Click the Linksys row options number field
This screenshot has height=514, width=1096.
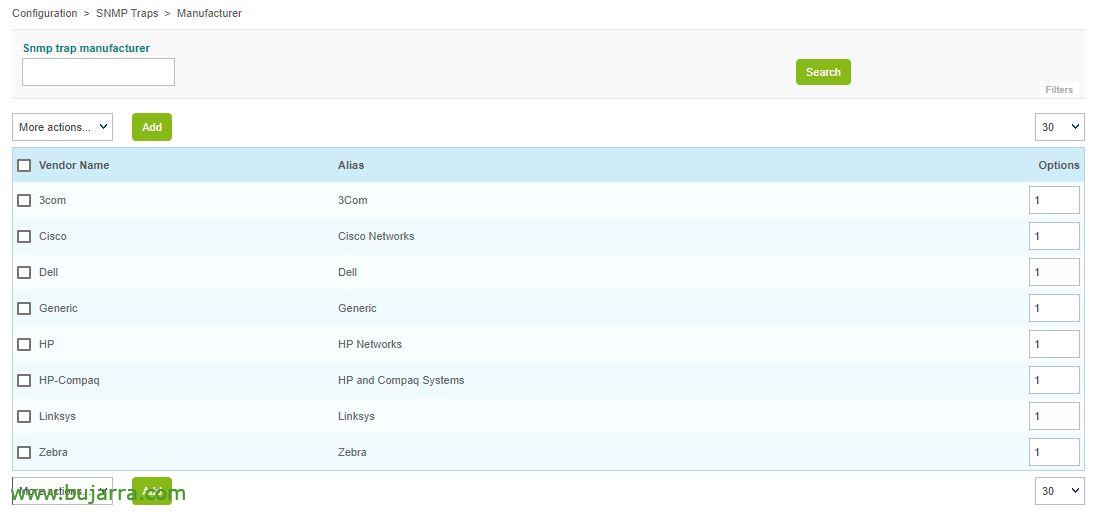point(1054,416)
